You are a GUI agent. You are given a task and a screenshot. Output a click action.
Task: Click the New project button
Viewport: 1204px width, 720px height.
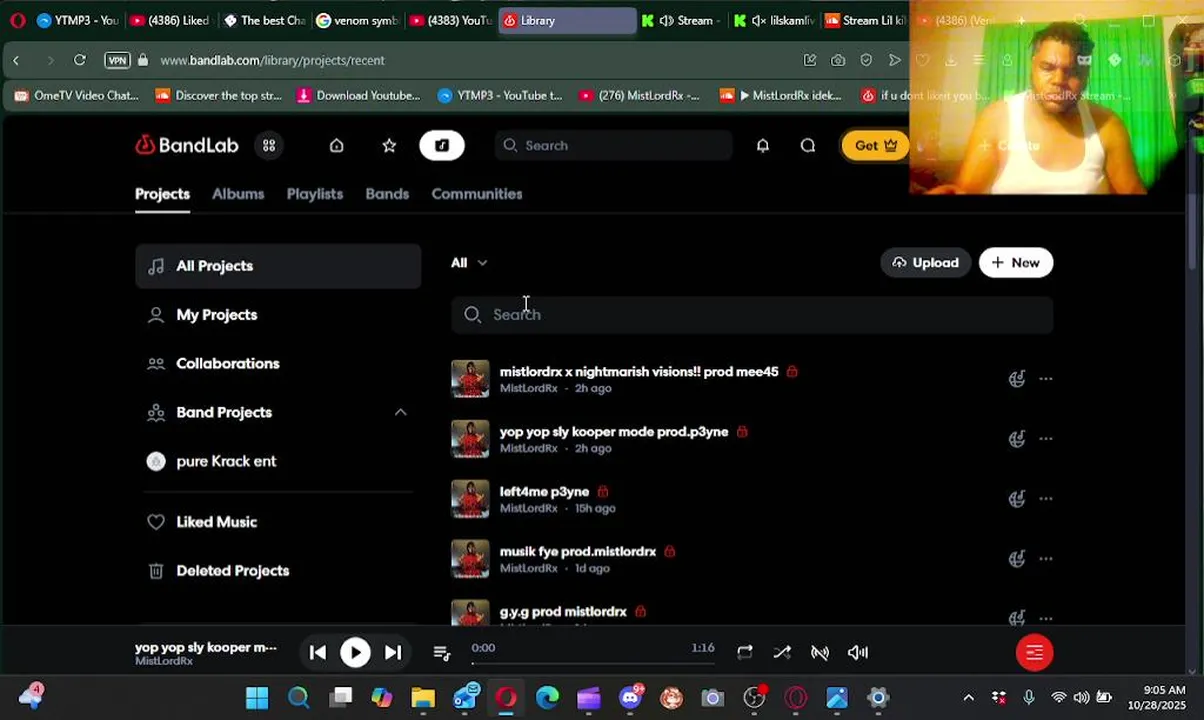pos(1016,263)
